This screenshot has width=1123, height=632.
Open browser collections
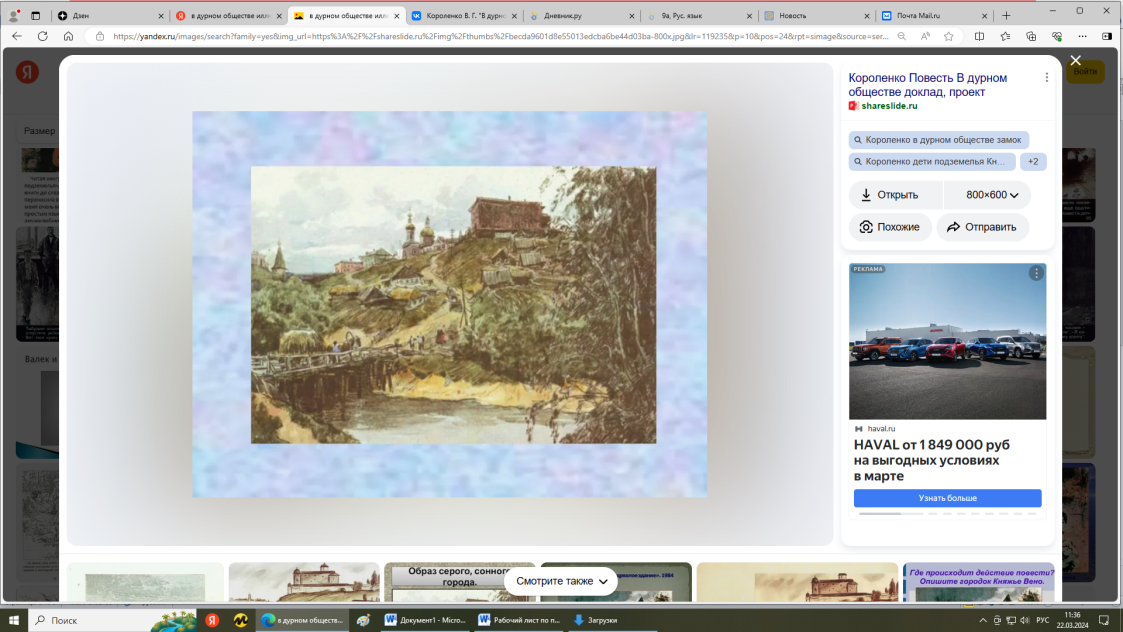point(1031,37)
